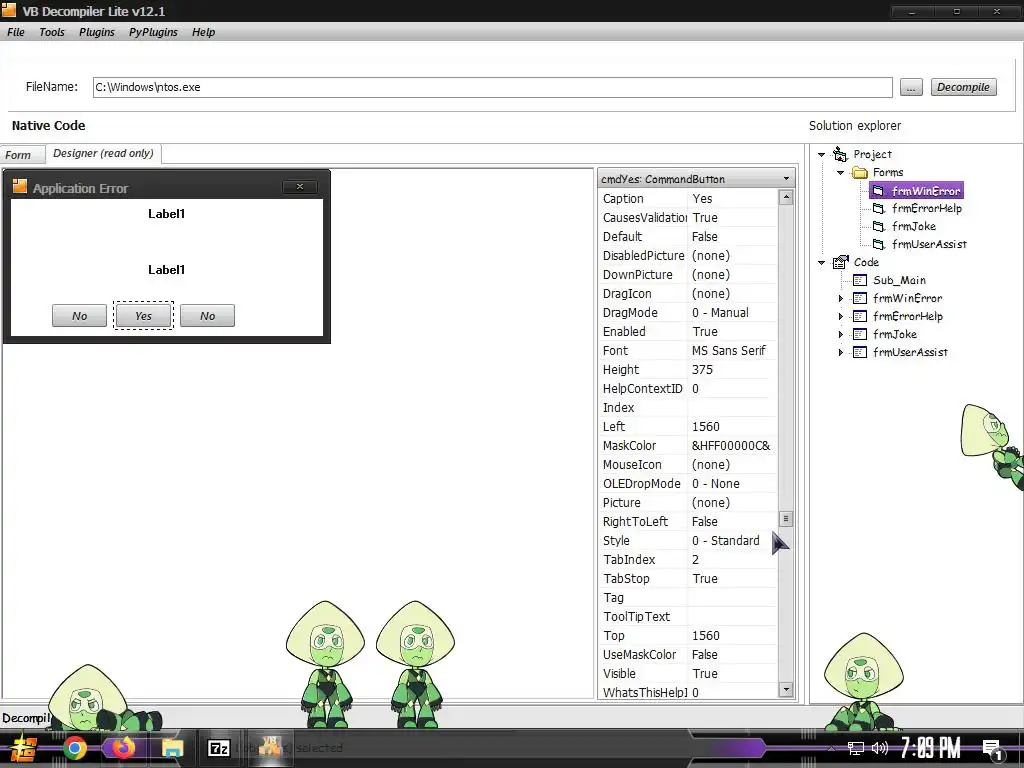
Task: Click the frmJoke form icon under Forms
Action: 878,226
